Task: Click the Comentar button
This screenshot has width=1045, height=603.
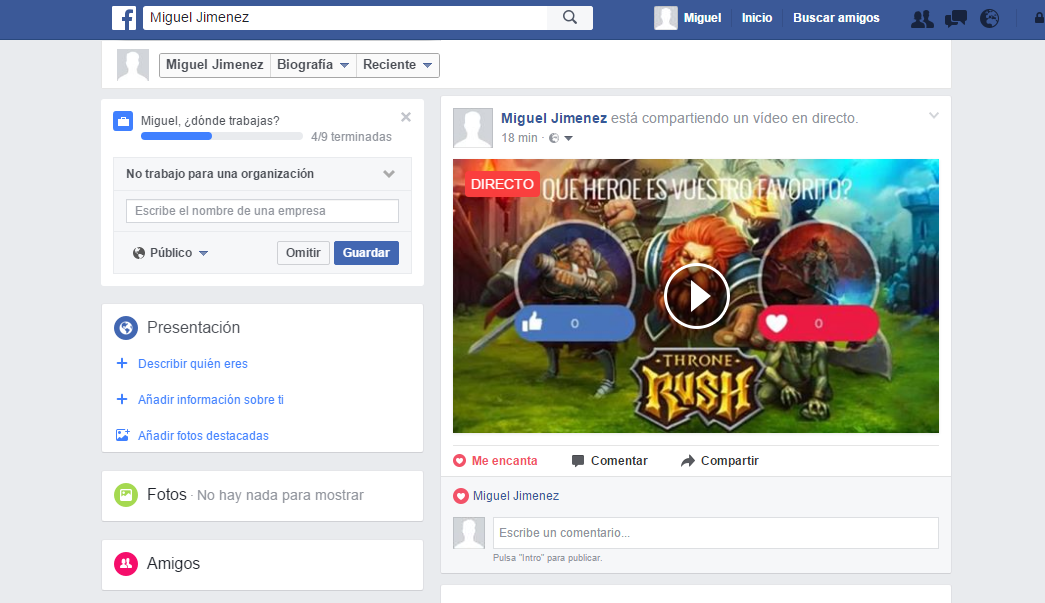Action: coord(610,460)
